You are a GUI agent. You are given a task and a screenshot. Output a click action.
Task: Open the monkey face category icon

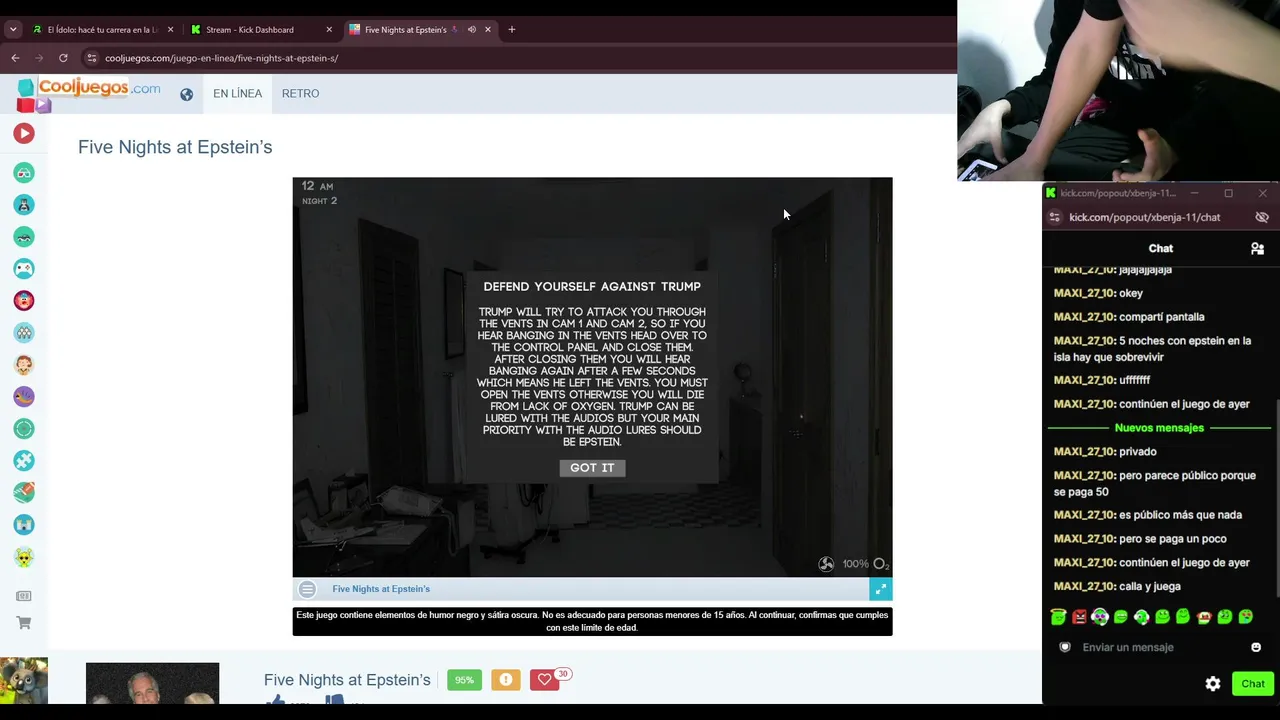[x=24, y=365]
